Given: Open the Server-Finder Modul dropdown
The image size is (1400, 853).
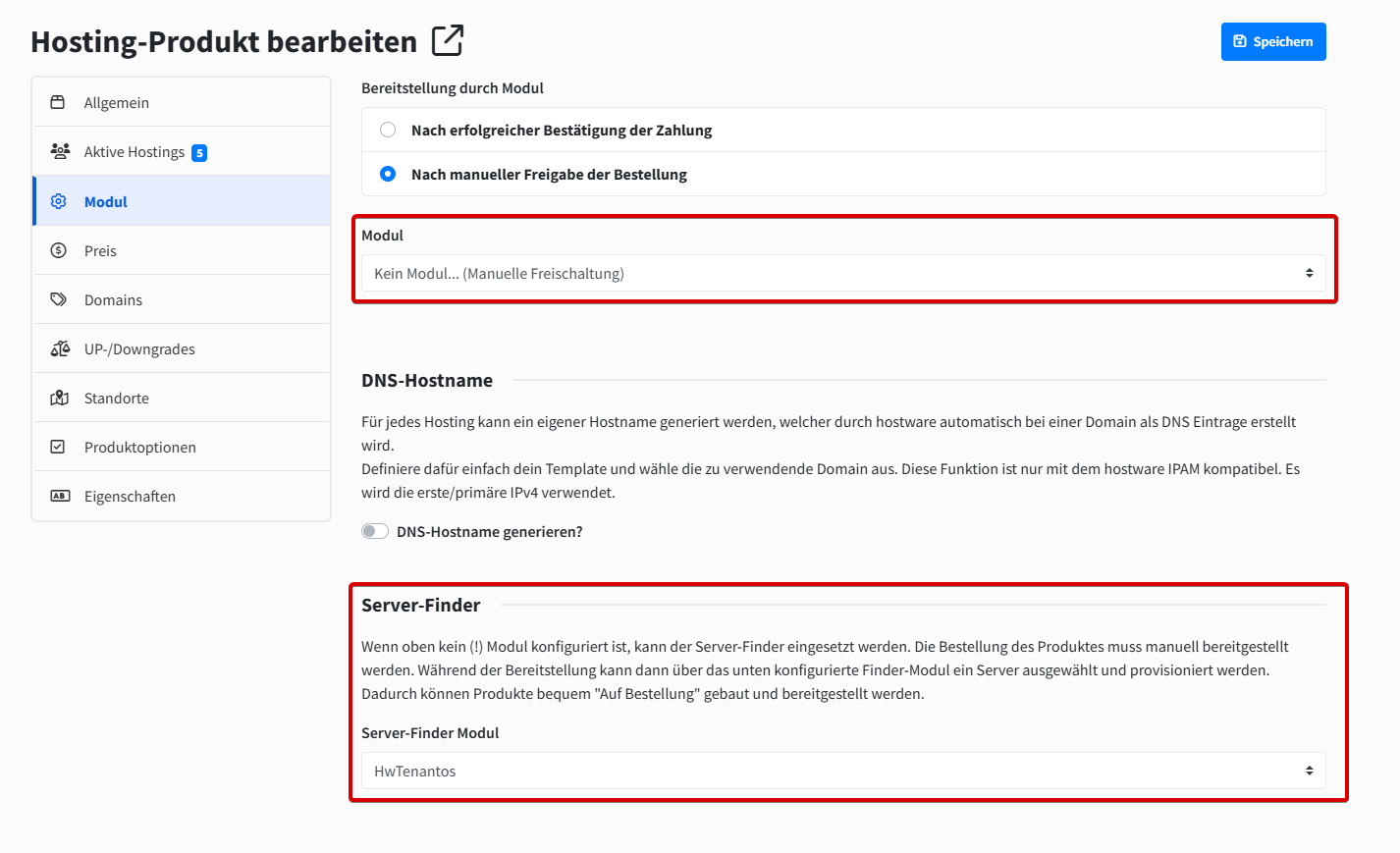Looking at the screenshot, I should (843, 771).
